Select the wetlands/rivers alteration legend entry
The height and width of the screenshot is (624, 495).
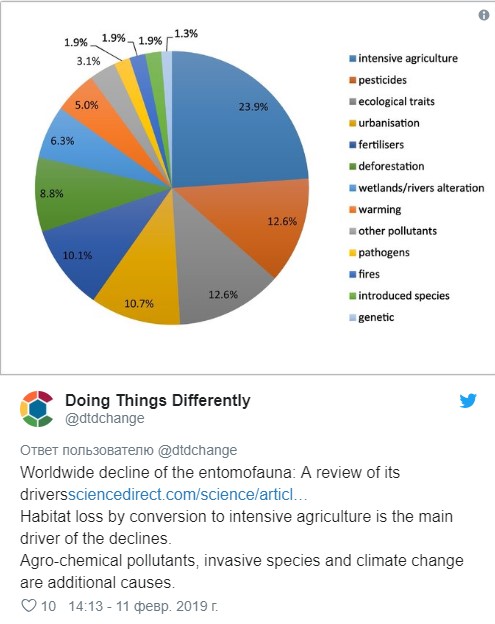point(417,188)
